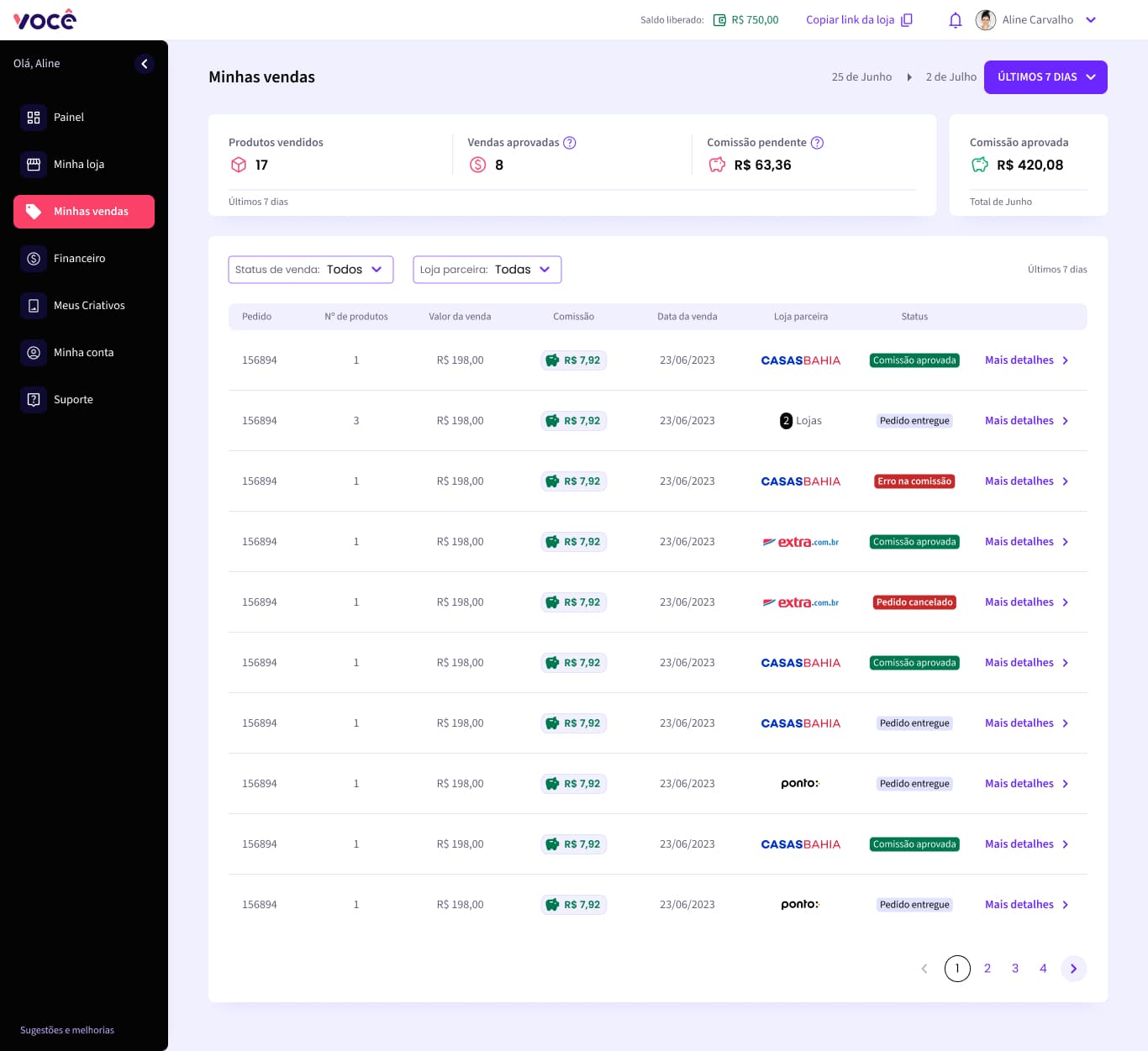Click the Suporte question icon in sidebar

click(x=34, y=400)
